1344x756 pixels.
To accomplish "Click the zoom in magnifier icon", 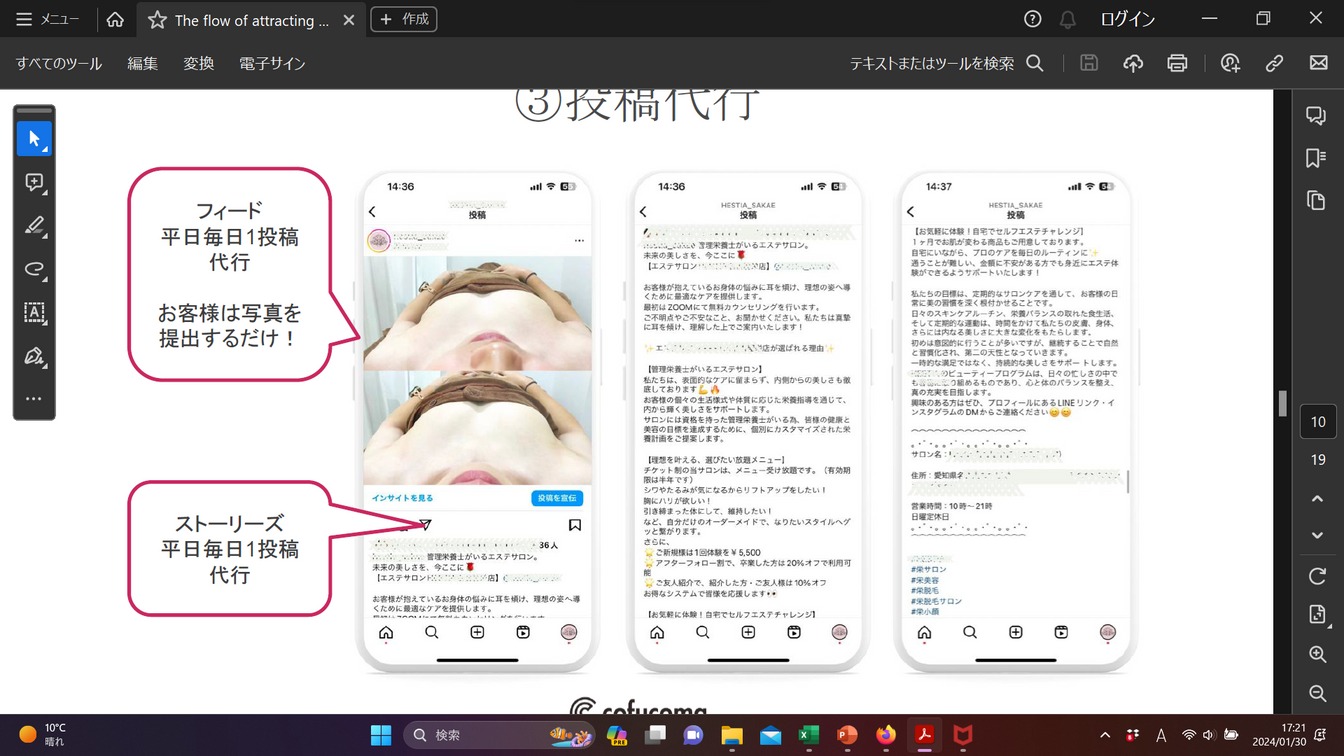I will (1317, 655).
